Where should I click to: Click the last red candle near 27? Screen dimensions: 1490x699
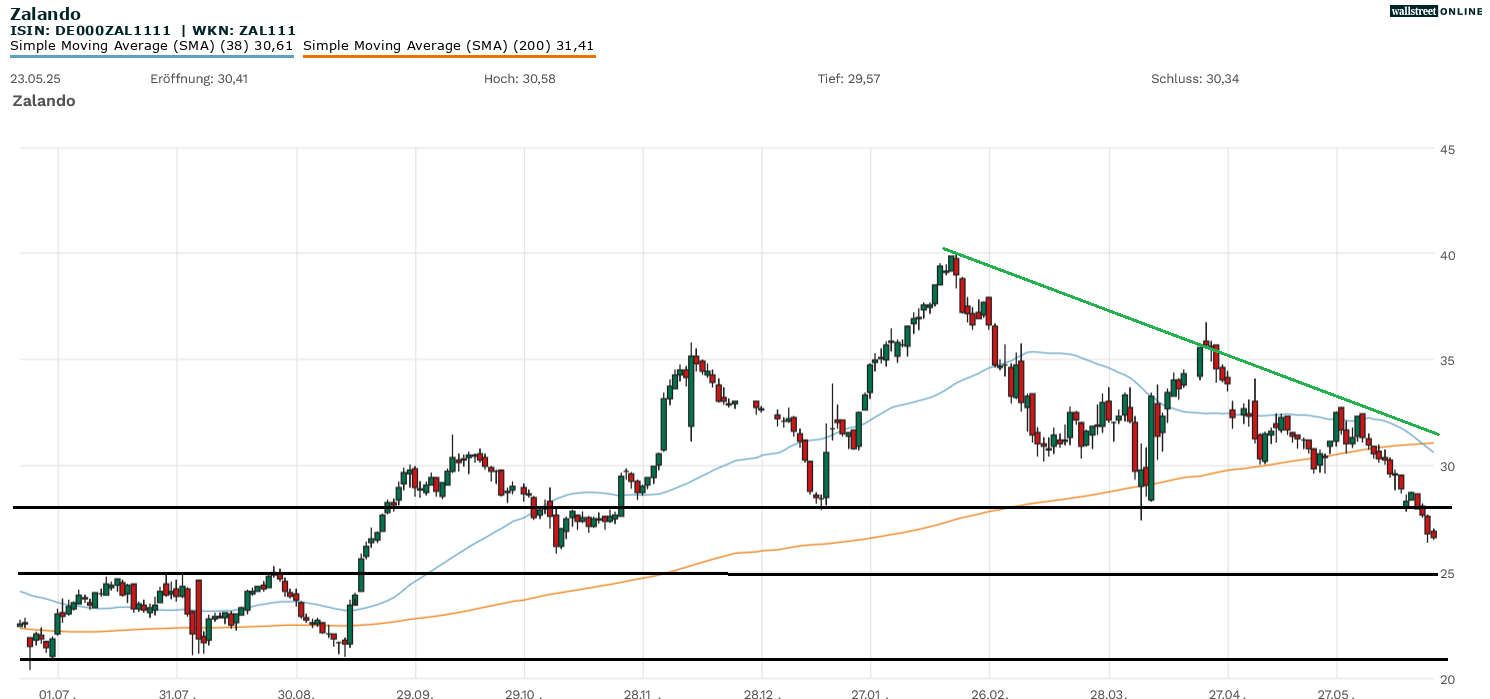coord(1434,535)
